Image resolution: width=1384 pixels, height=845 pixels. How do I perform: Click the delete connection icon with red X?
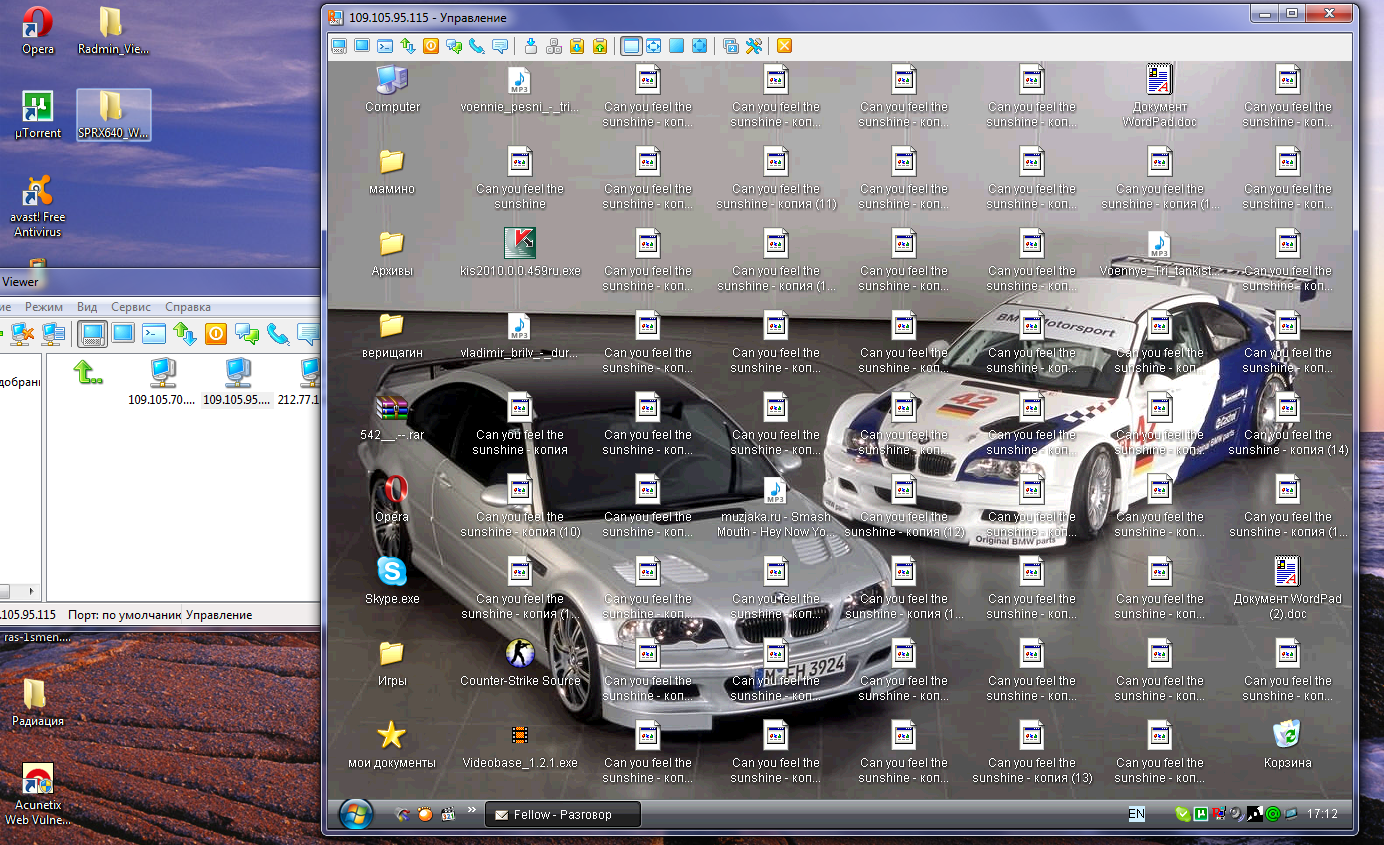22,334
